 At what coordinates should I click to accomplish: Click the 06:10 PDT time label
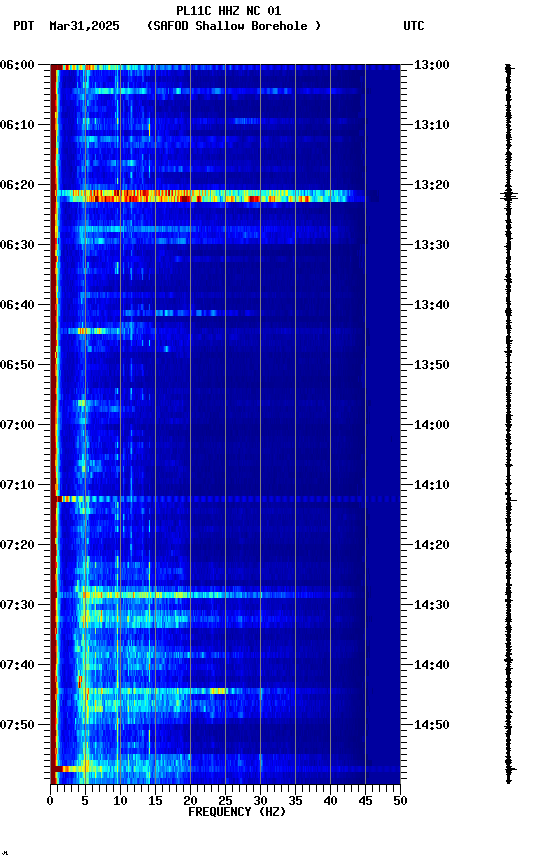(x=17, y=125)
